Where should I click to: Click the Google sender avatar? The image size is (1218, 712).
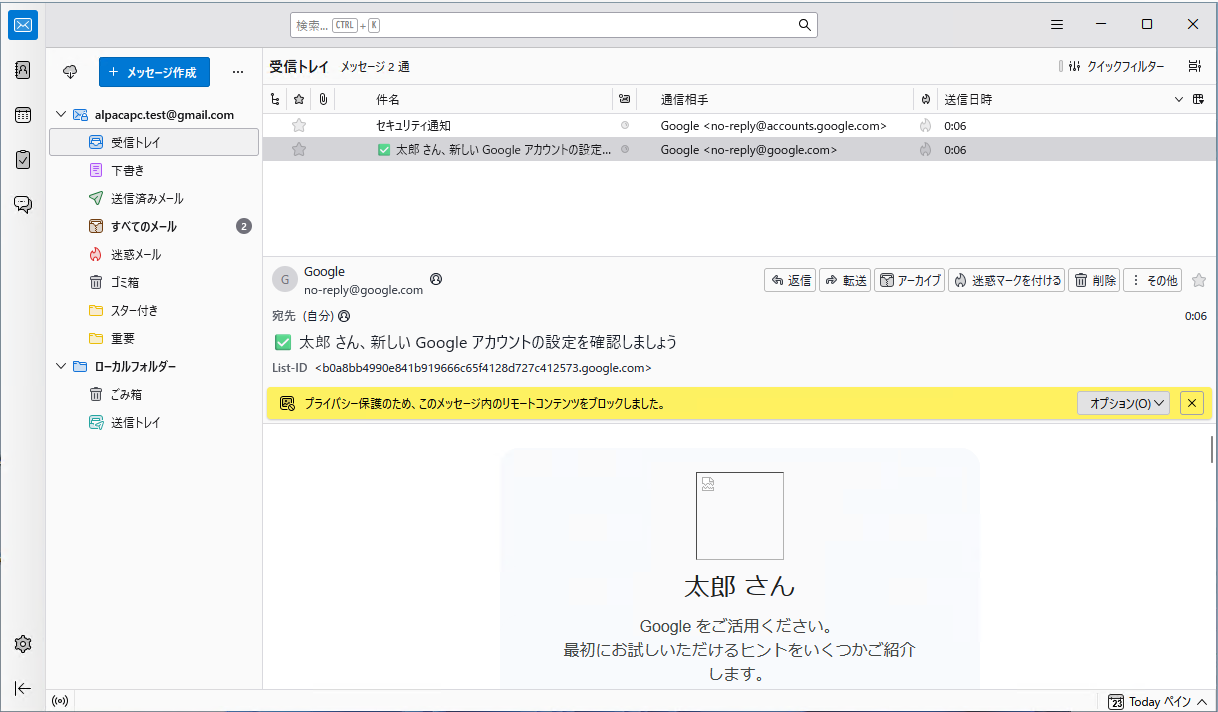[x=285, y=280]
